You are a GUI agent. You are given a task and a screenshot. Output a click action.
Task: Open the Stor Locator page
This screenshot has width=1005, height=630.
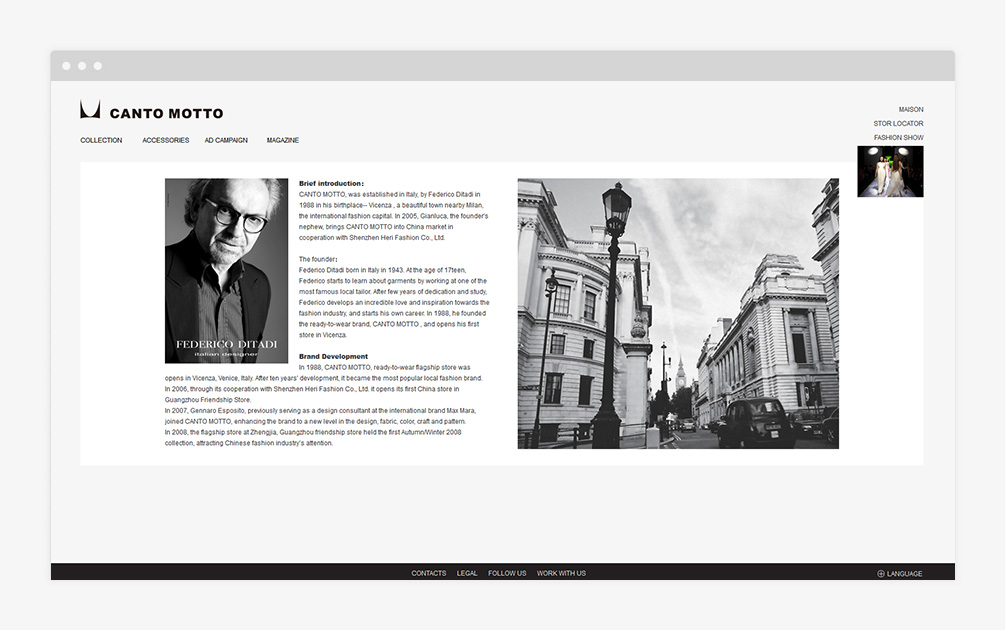[x=898, y=124]
